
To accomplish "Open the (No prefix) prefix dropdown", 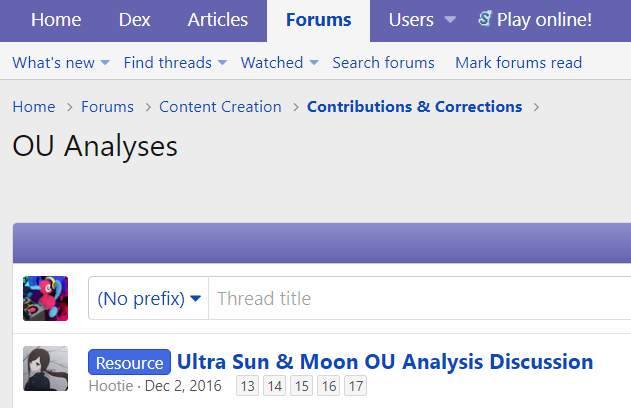I will click(x=148, y=299).
